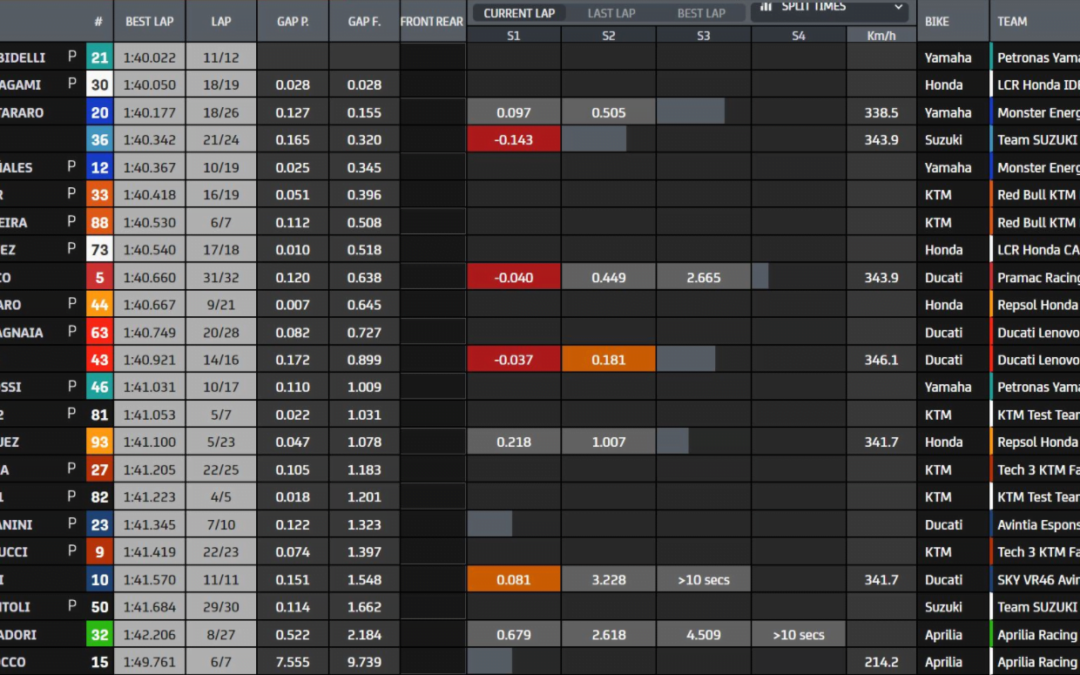Image resolution: width=1080 pixels, height=675 pixels.
Task: Switch to the CURRENT LAP tab
Action: point(519,13)
